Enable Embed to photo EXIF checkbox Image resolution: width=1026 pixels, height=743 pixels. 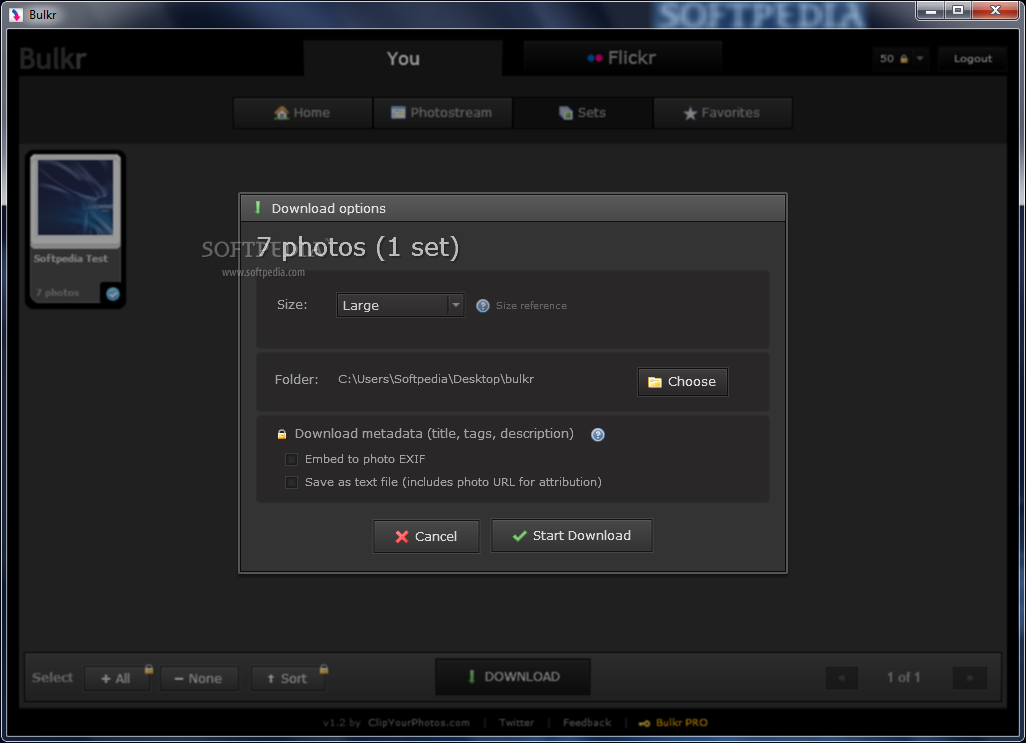[291, 459]
